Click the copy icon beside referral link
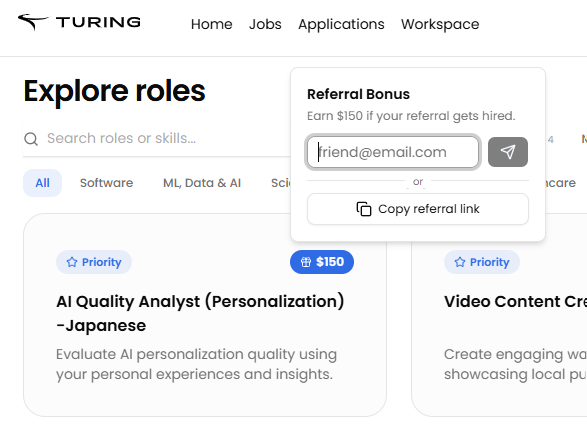The width and height of the screenshot is (587, 437). coord(364,209)
